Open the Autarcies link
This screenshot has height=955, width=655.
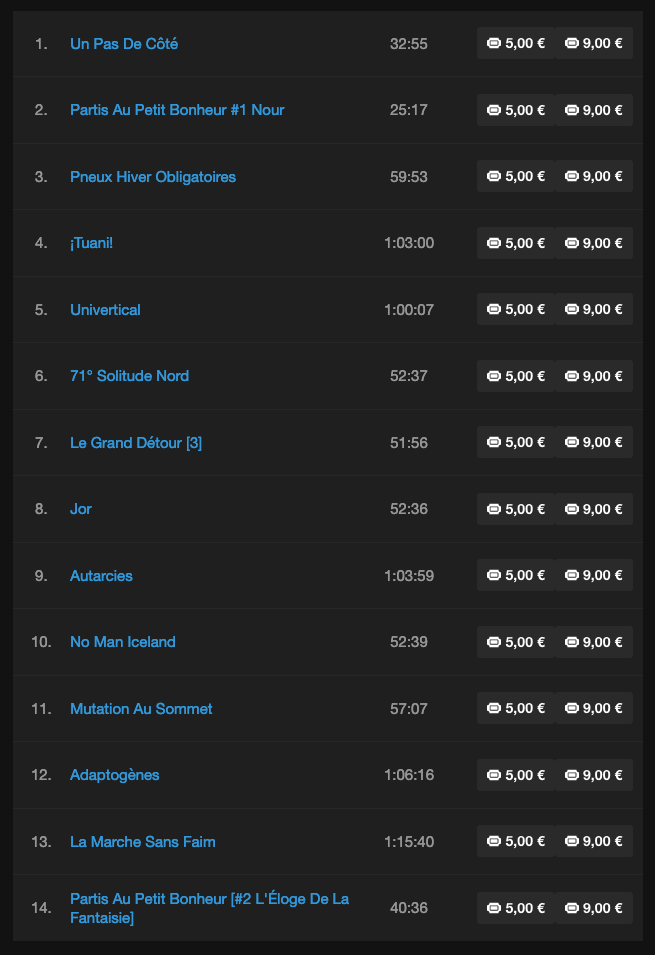click(x=101, y=576)
